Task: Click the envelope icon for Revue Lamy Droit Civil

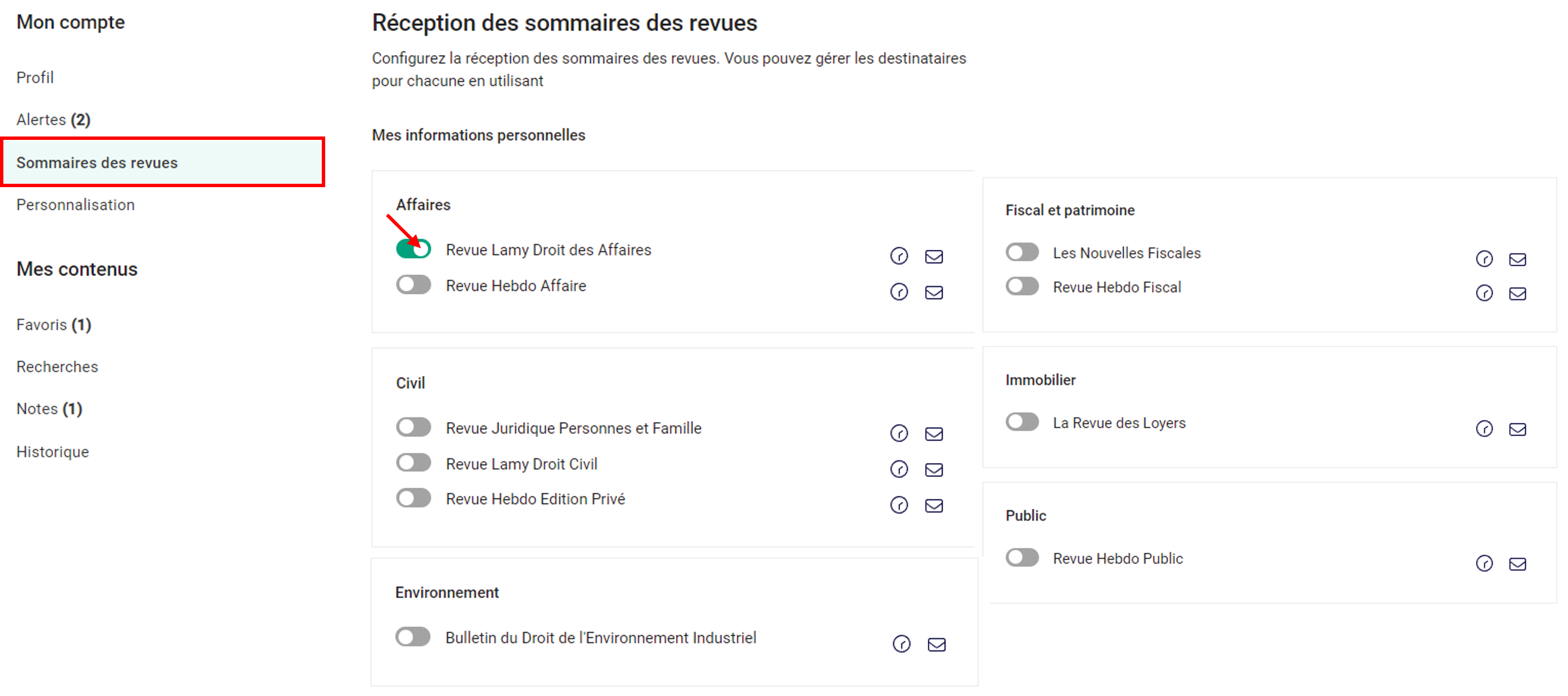Action: tap(935, 469)
